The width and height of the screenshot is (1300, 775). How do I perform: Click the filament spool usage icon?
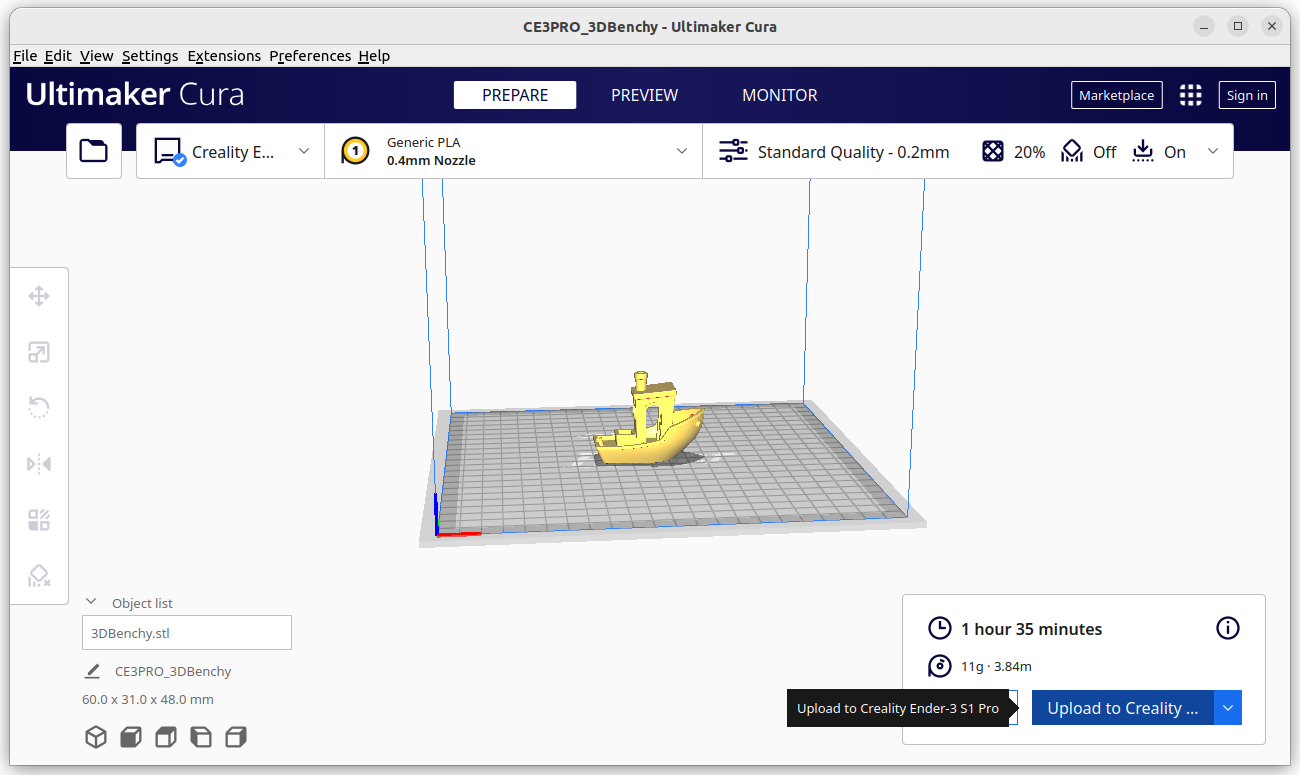tap(940, 666)
